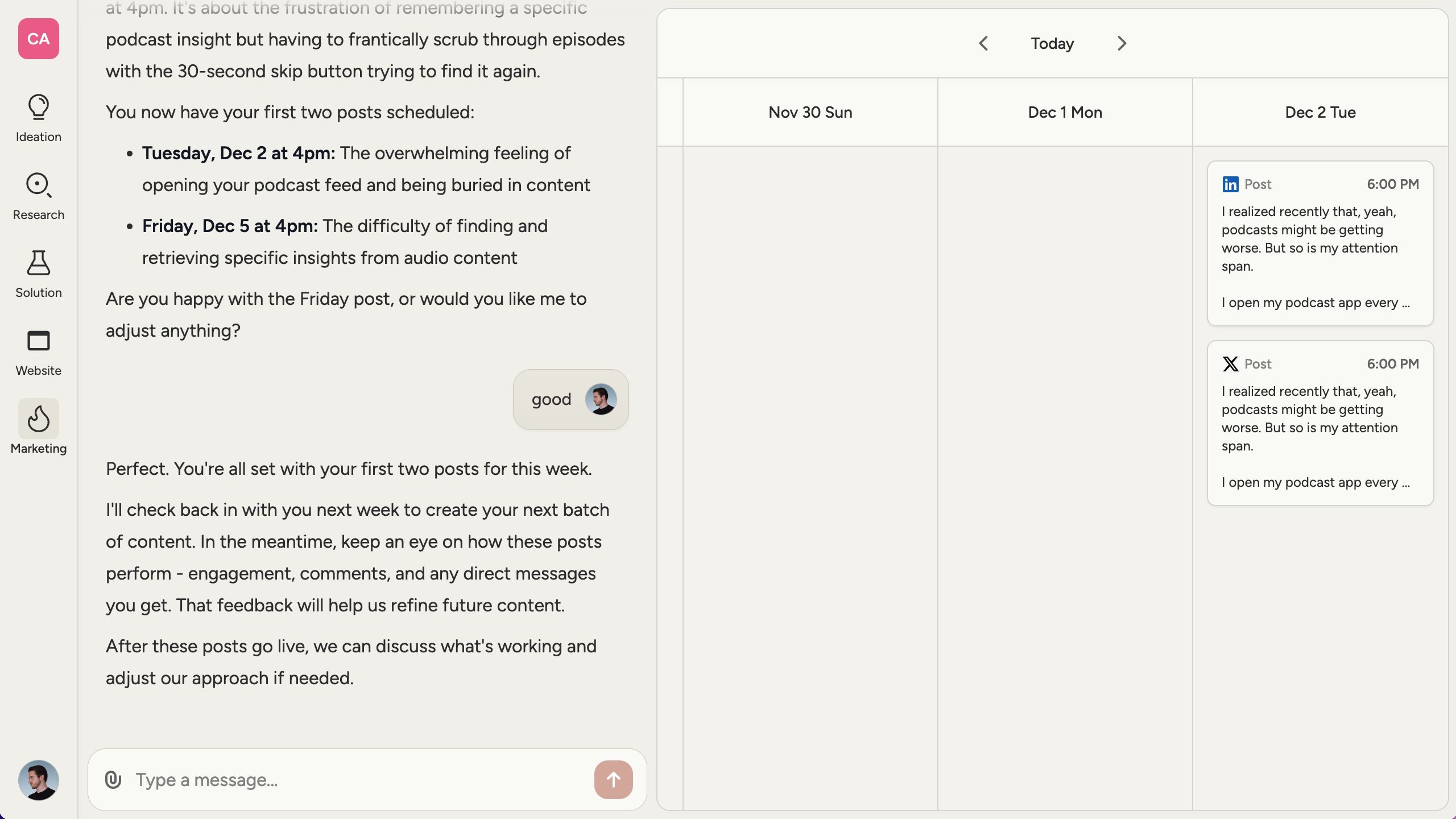This screenshot has height=819, width=1456.
Task: Open user profile avatar in sidebar
Action: 38,780
